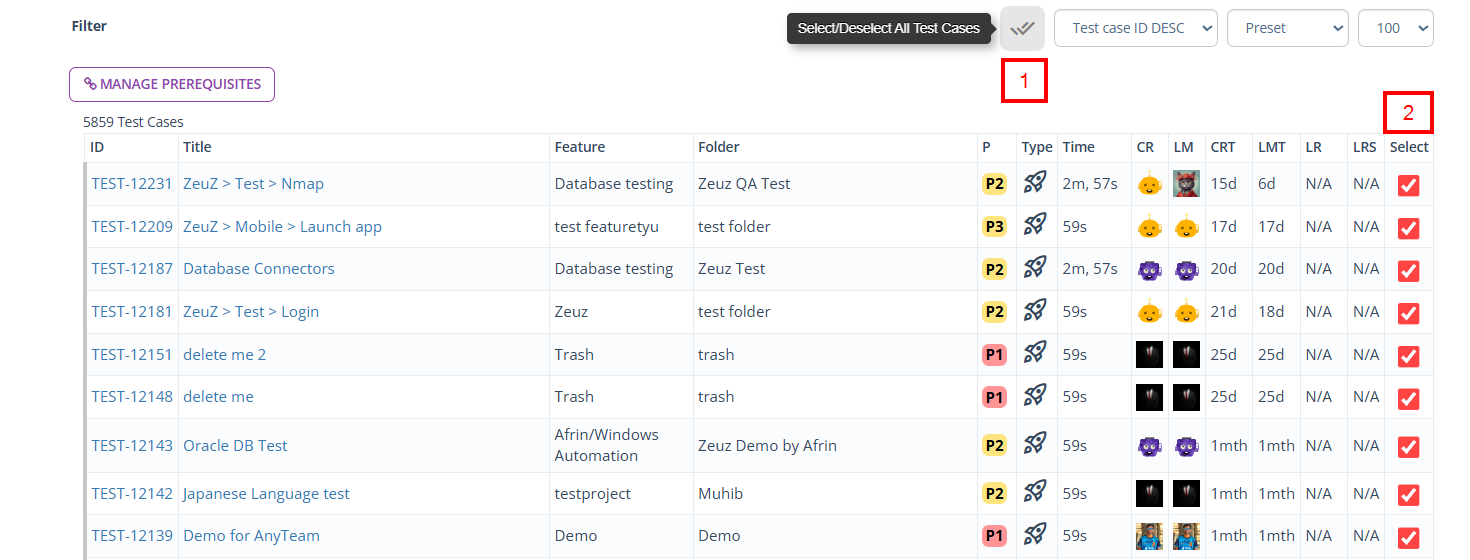The height and width of the screenshot is (560, 1470).
Task: Click the Manage Prerequisites button
Action: [x=172, y=84]
